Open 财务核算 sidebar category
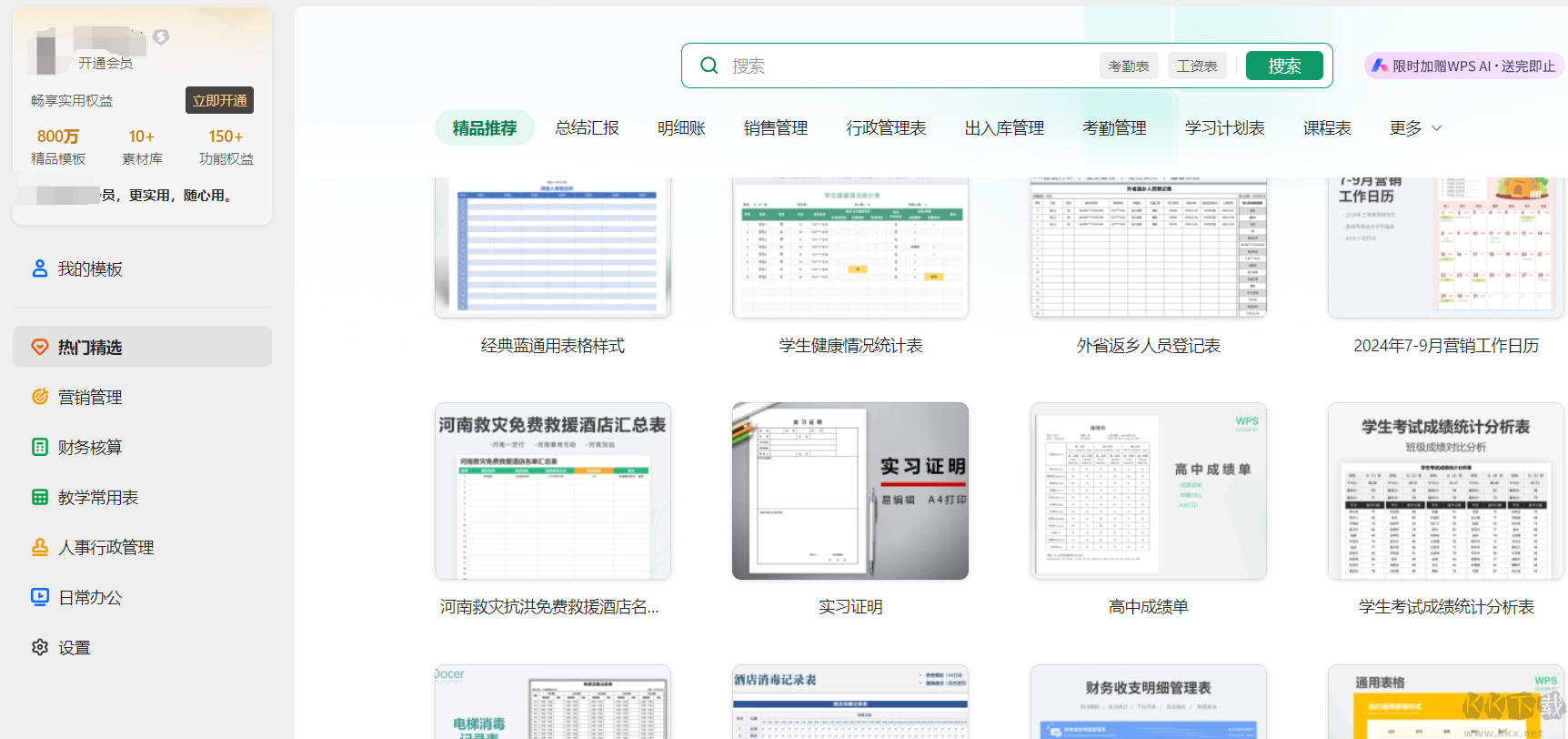Viewport: 1568px width, 739px height. tap(142, 447)
